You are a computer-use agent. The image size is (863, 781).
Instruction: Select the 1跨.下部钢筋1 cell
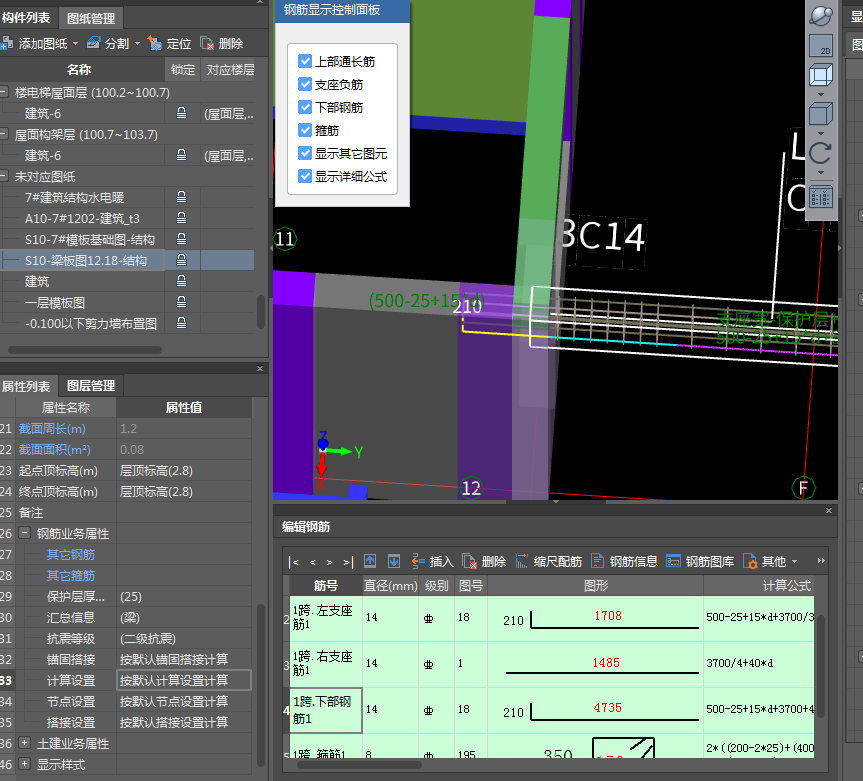click(x=326, y=710)
